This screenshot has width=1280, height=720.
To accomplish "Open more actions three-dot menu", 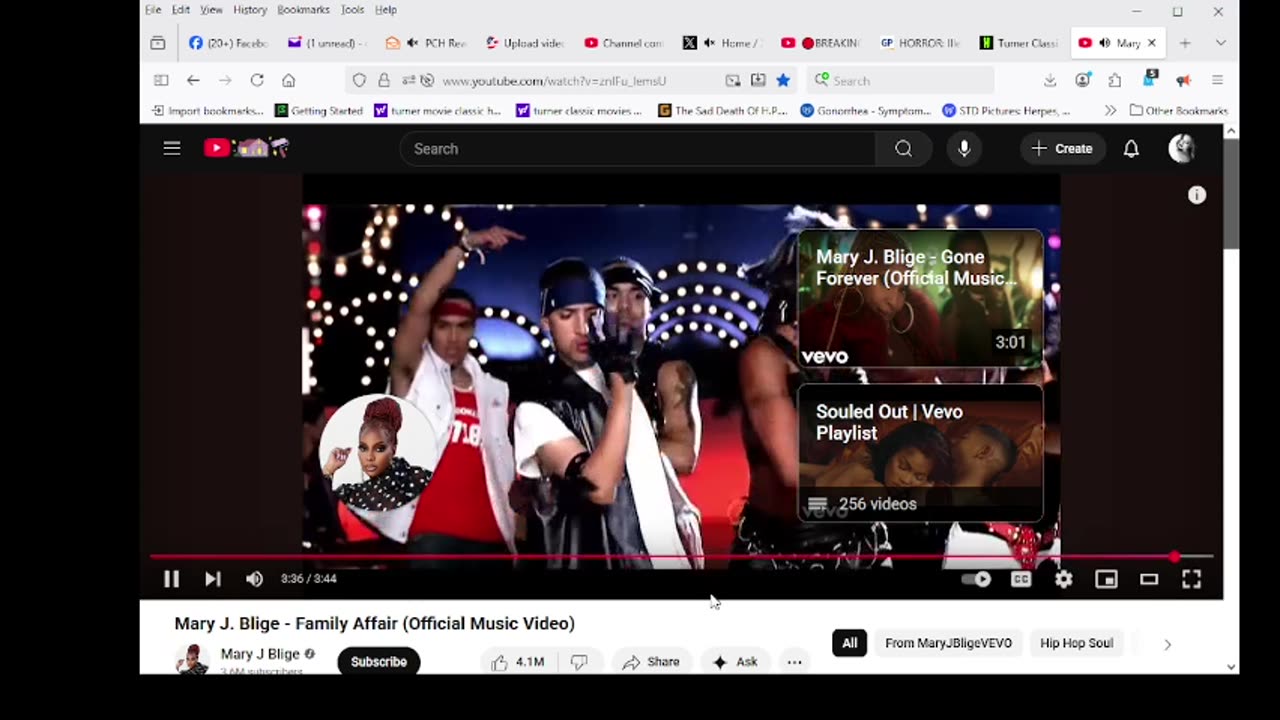I will [794, 662].
